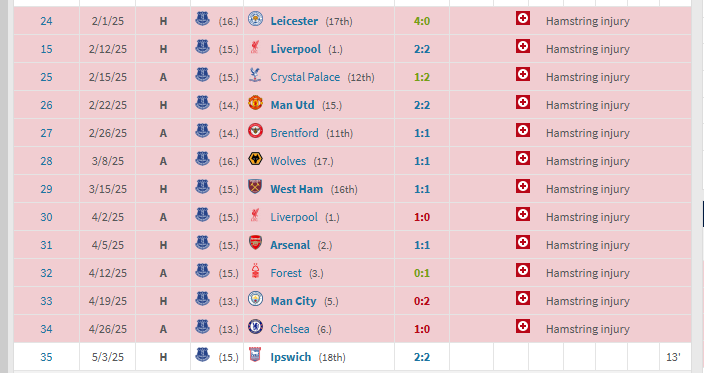Click Ipswich crest icon
Viewport: 704px width, 373px height.
point(255,355)
